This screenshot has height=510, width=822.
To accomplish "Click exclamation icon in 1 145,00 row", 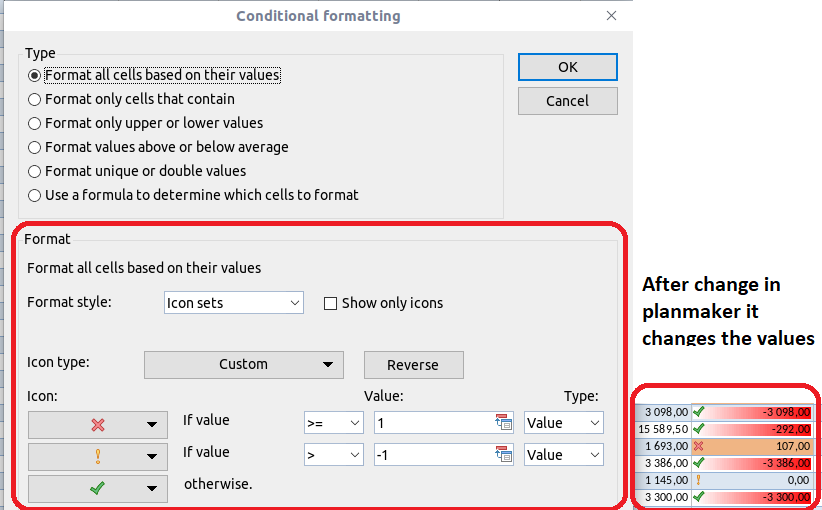I will tap(698, 479).
